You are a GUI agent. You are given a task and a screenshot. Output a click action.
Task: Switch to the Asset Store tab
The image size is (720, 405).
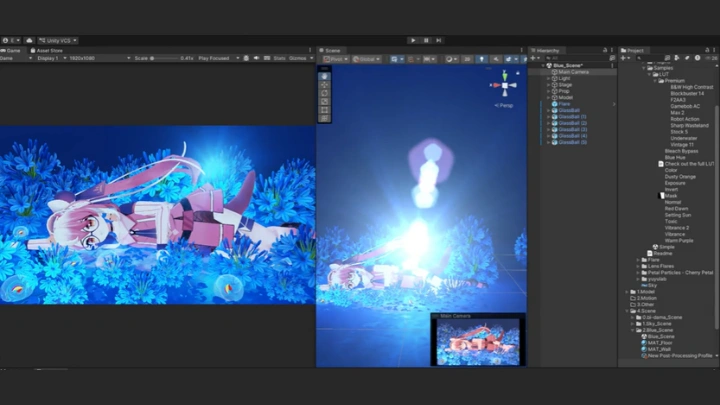(x=46, y=51)
